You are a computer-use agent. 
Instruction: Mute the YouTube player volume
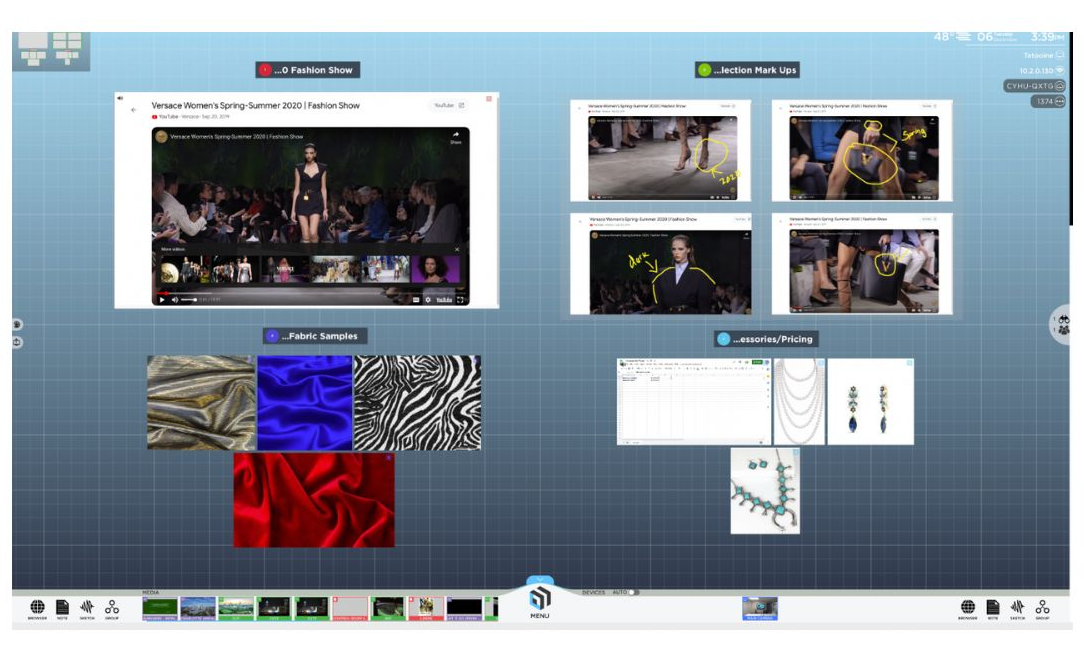(174, 299)
